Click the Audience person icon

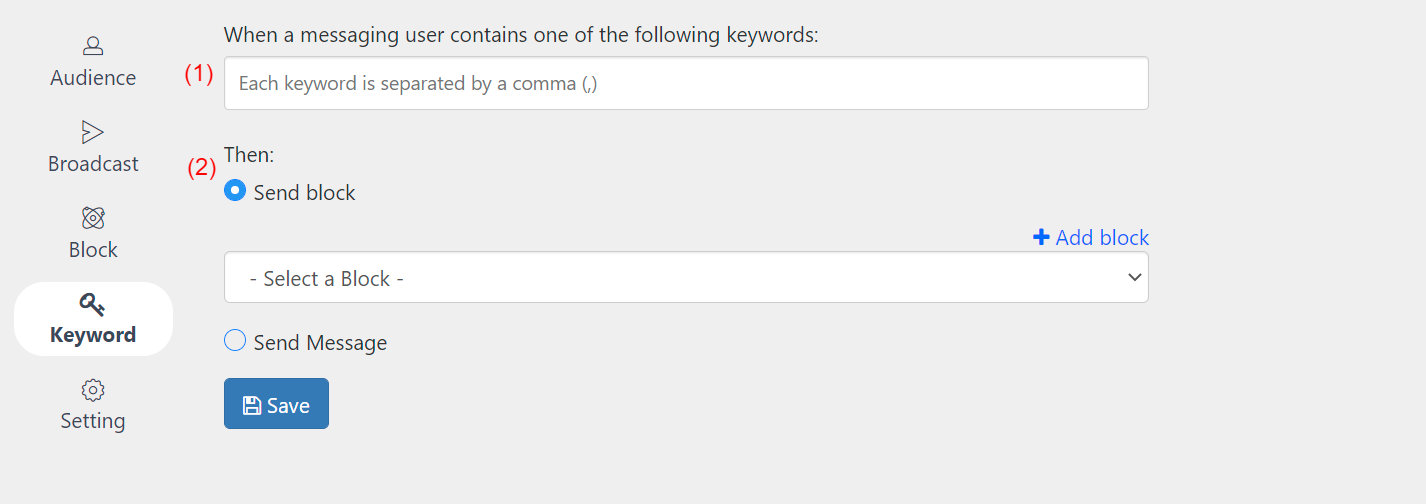point(93,46)
